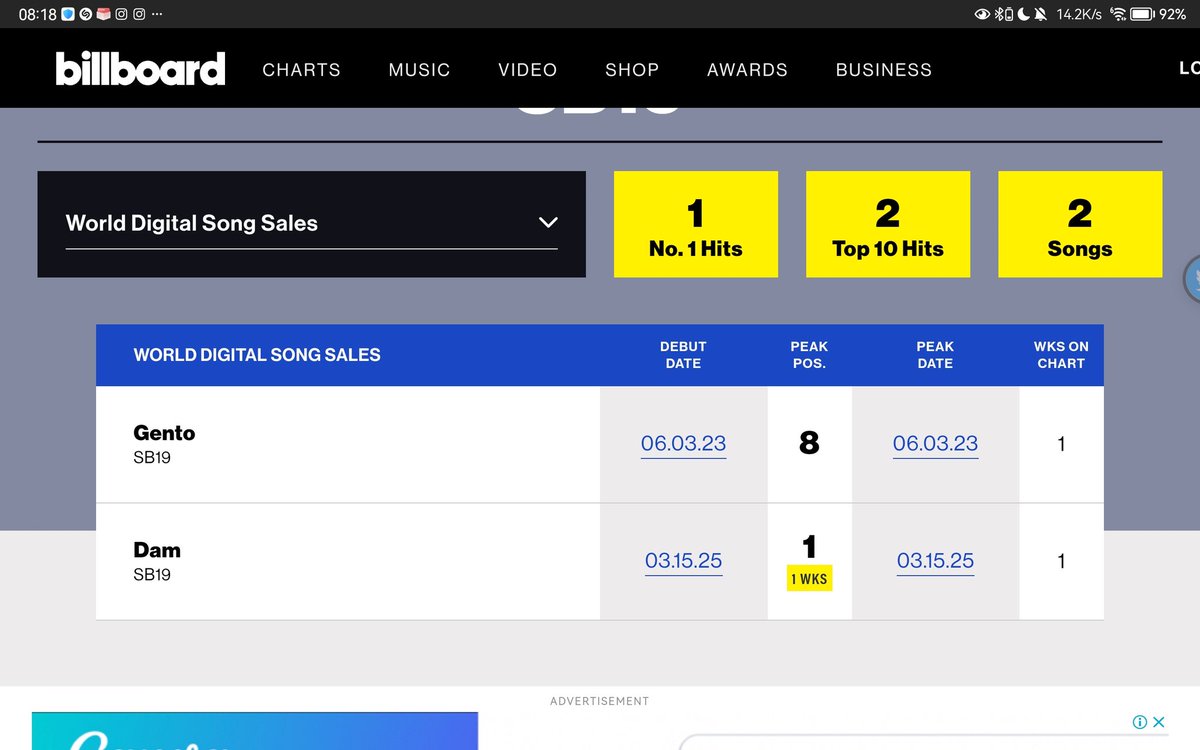Screen dimensions: 1200x750
Task: Click the yellow 1 WKS badge
Action: (x=809, y=579)
